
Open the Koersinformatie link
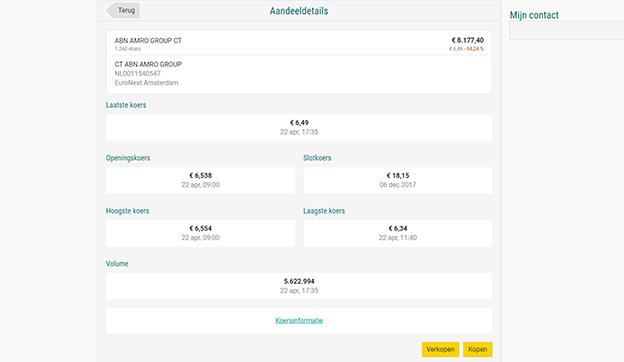[x=299, y=321]
